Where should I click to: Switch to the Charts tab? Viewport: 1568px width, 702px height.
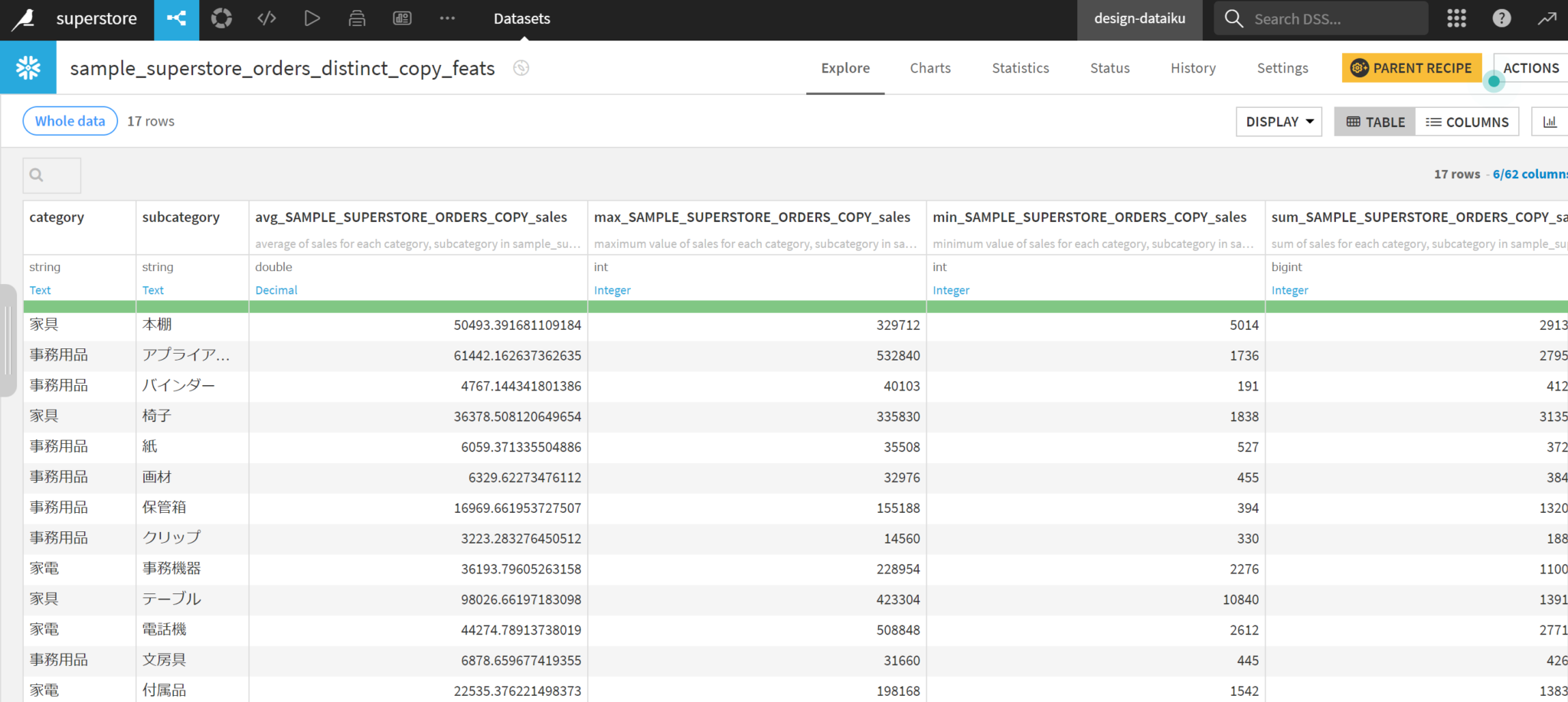pos(930,68)
